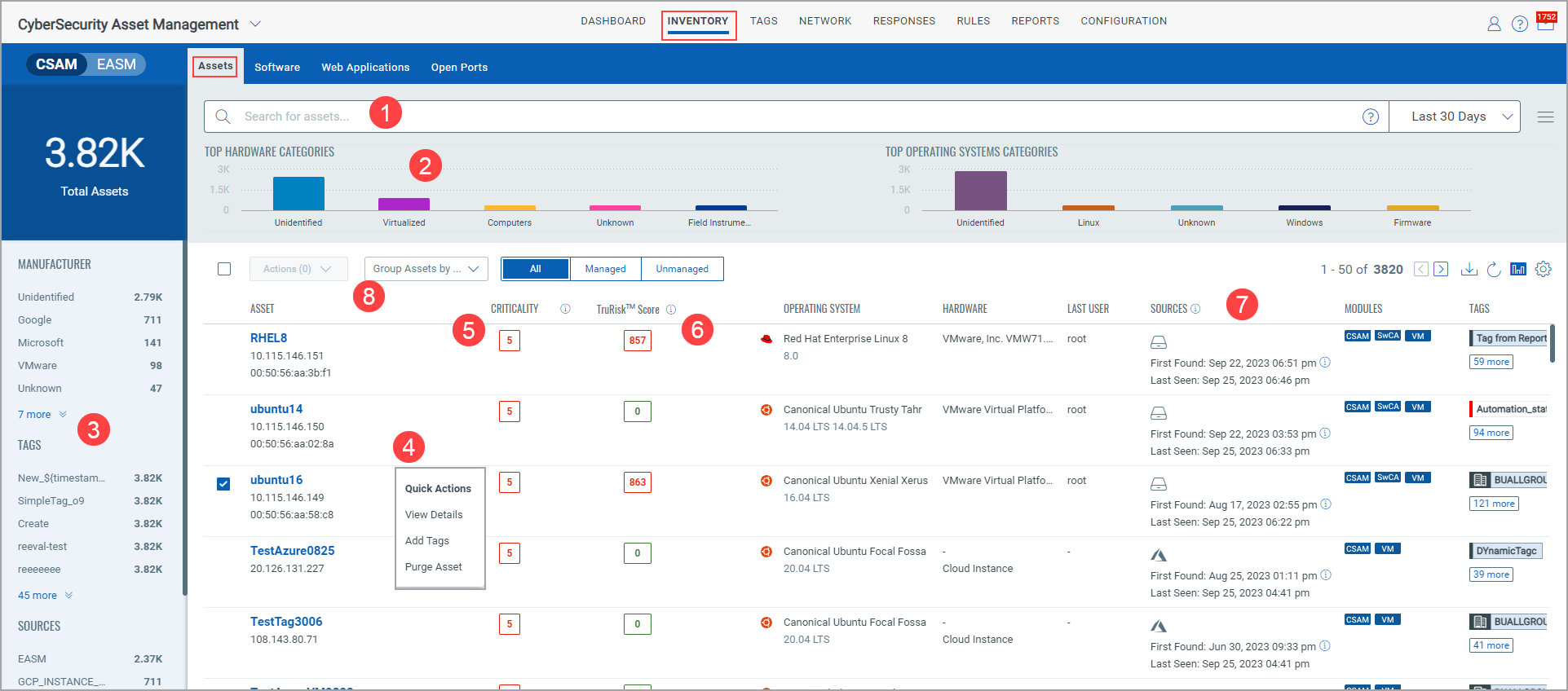Open the CyberSecurity Asset Management app dropdown
Screen dimensions: 1568x691
pyautogui.click(x=255, y=24)
